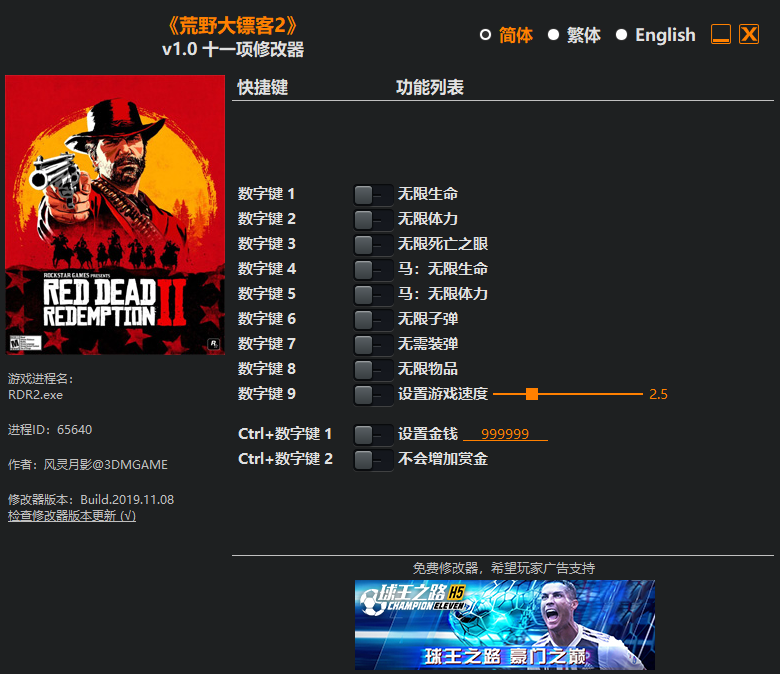Viewport: 780px width, 674px height.
Task: Click 修改器版本 Build.2019.11.08 text
Action: pyautogui.click(x=91, y=499)
